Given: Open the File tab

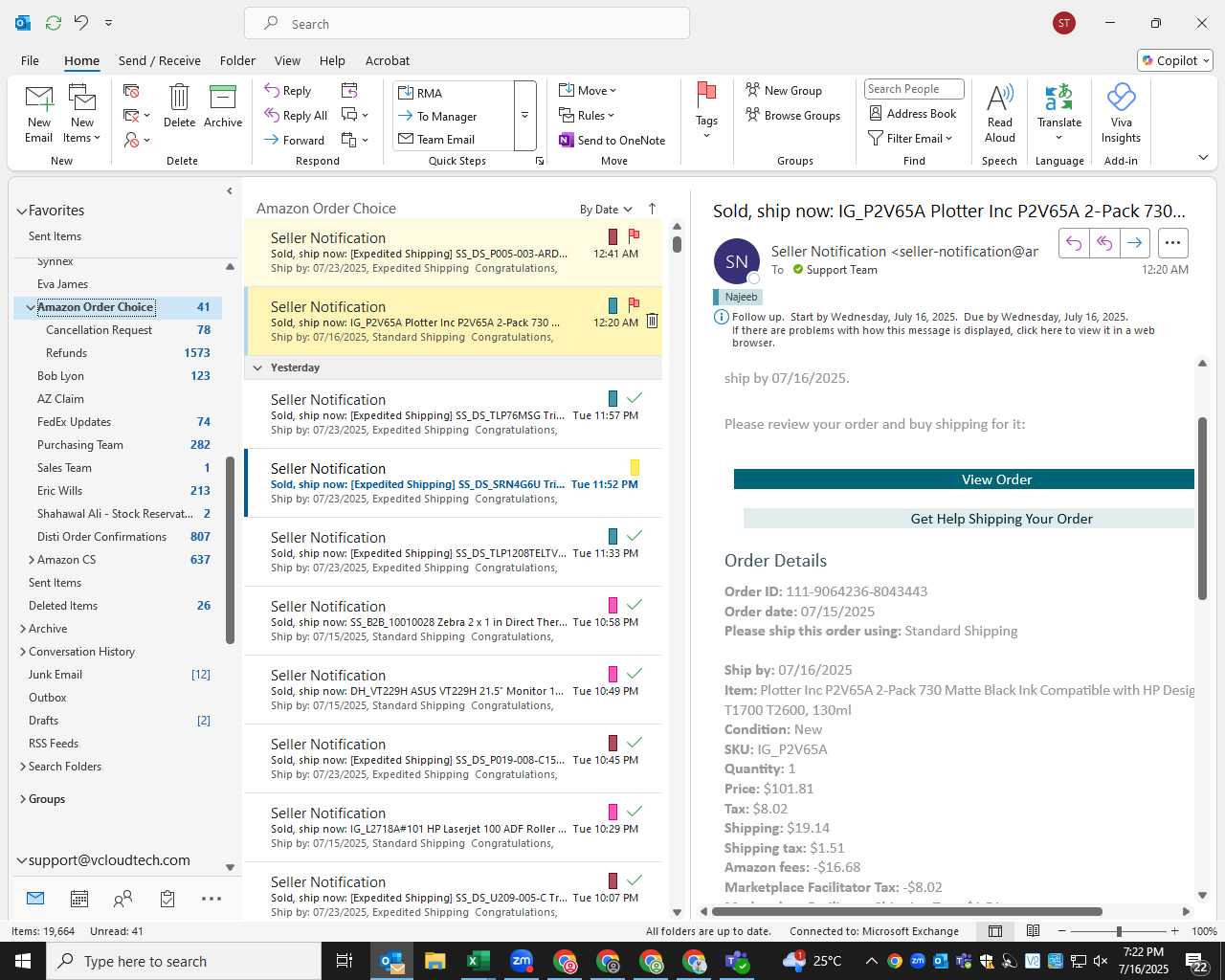Looking at the screenshot, I should click(30, 60).
